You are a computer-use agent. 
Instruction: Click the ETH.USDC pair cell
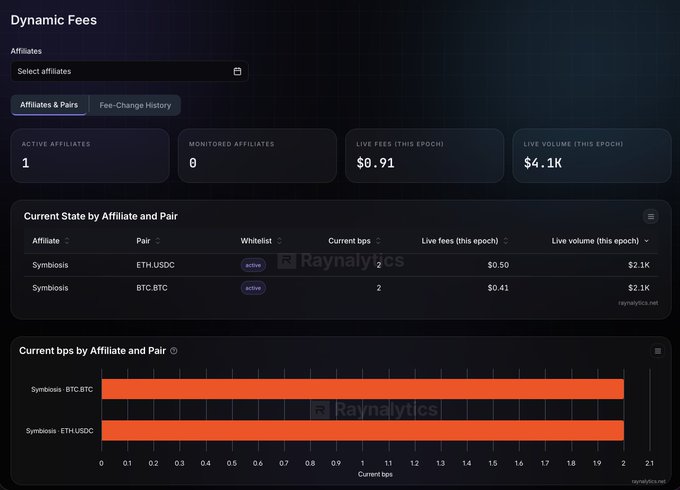click(155, 265)
